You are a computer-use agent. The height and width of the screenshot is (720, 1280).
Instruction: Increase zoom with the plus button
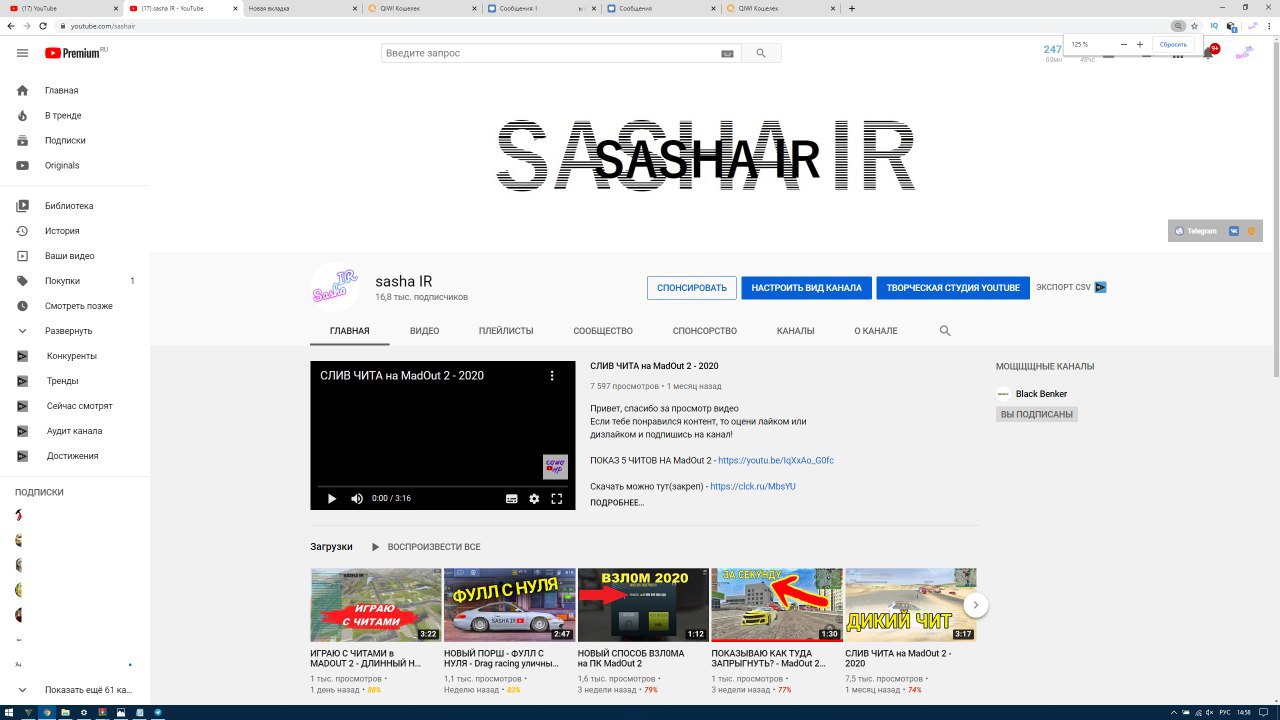pyautogui.click(x=1140, y=45)
